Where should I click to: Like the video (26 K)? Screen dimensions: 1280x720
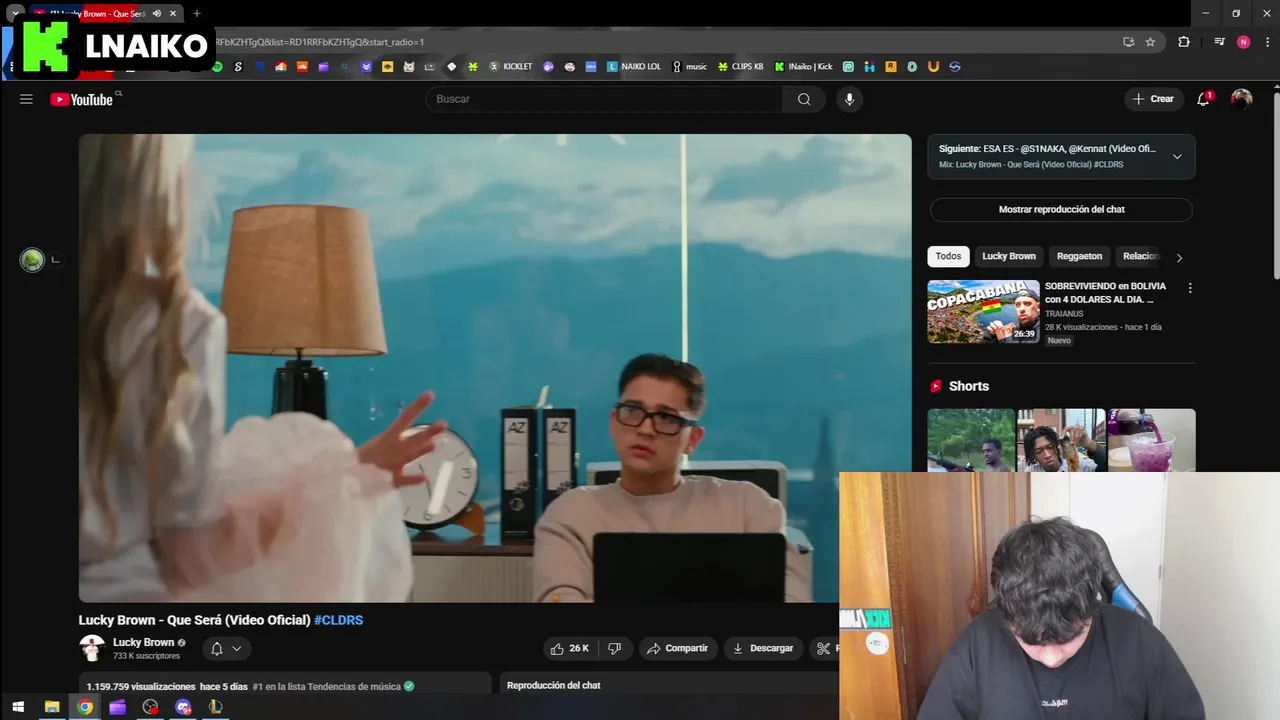click(570, 648)
